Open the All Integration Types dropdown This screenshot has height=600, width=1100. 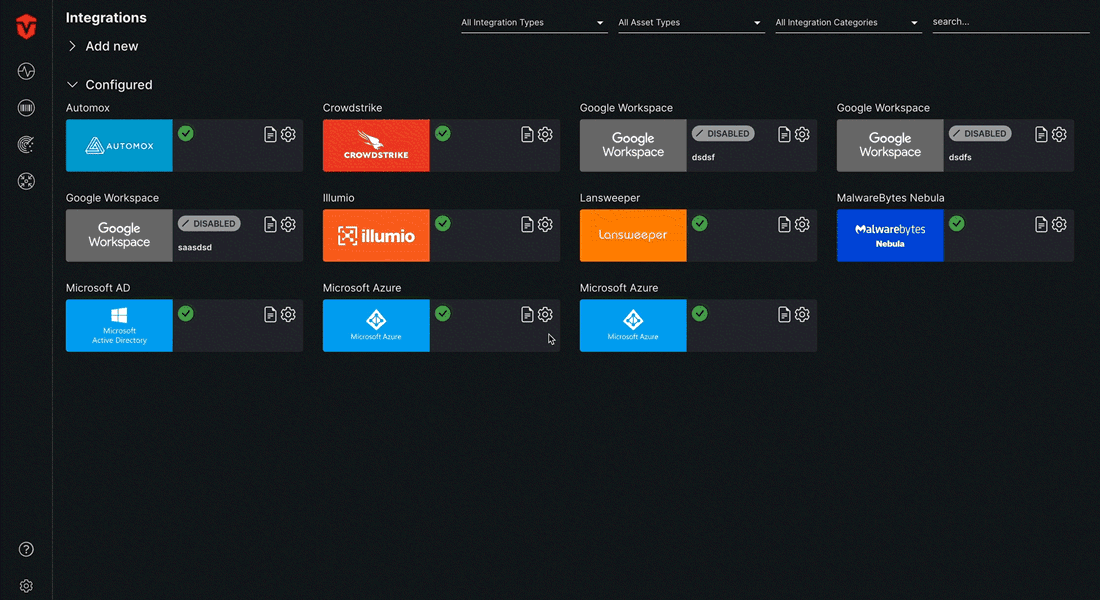[534, 22]
